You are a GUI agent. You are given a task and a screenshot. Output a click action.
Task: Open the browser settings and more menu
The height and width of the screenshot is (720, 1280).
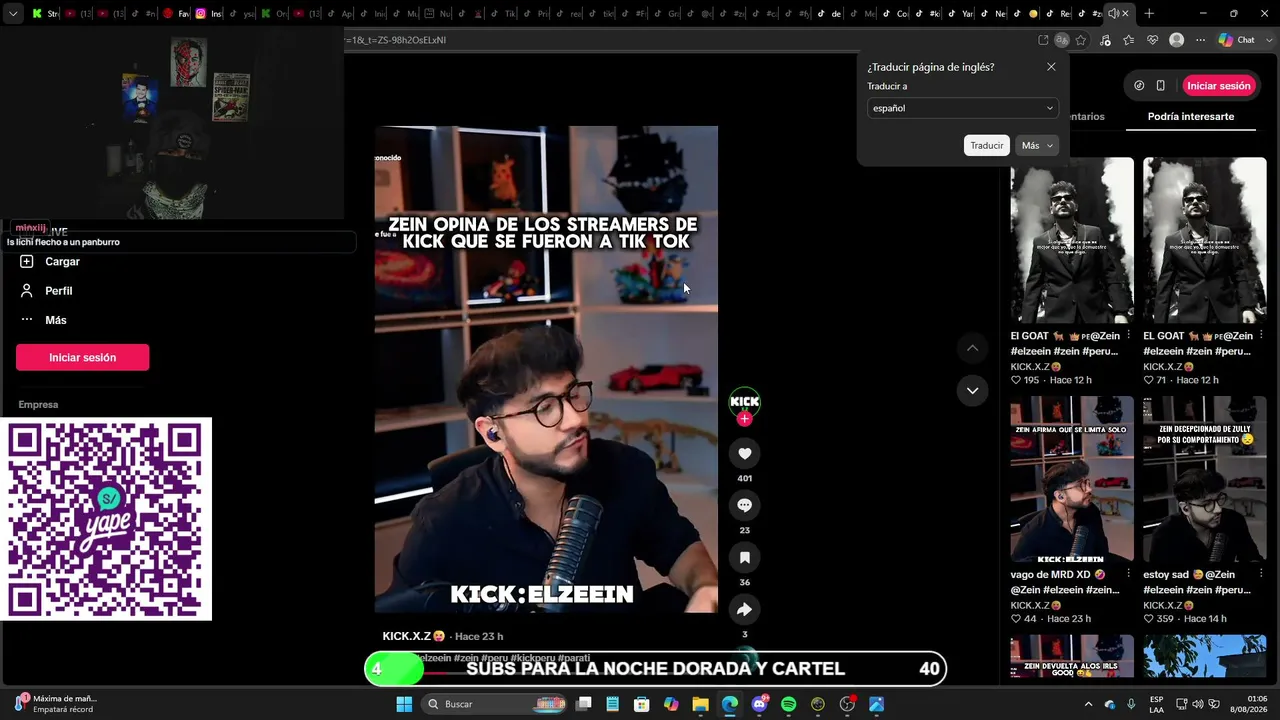pos(1200,40)
